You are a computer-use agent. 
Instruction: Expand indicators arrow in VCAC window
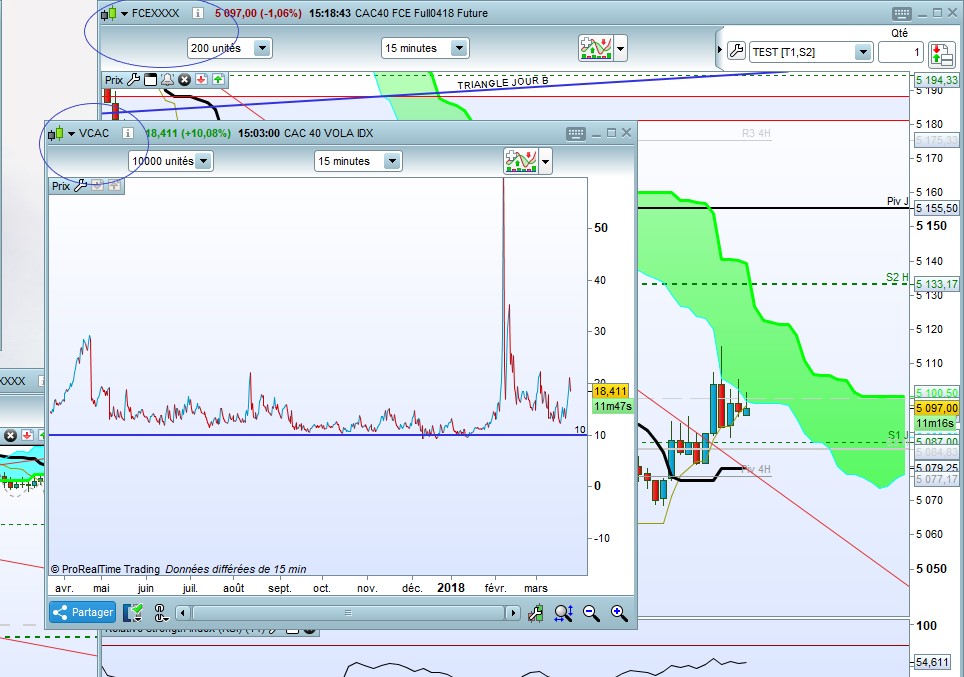click(545, 162)
